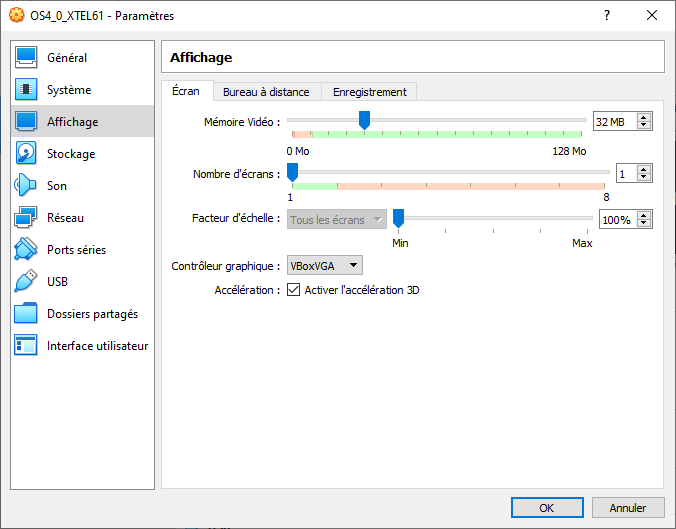Select the Ports séries icon

[27, 250]
